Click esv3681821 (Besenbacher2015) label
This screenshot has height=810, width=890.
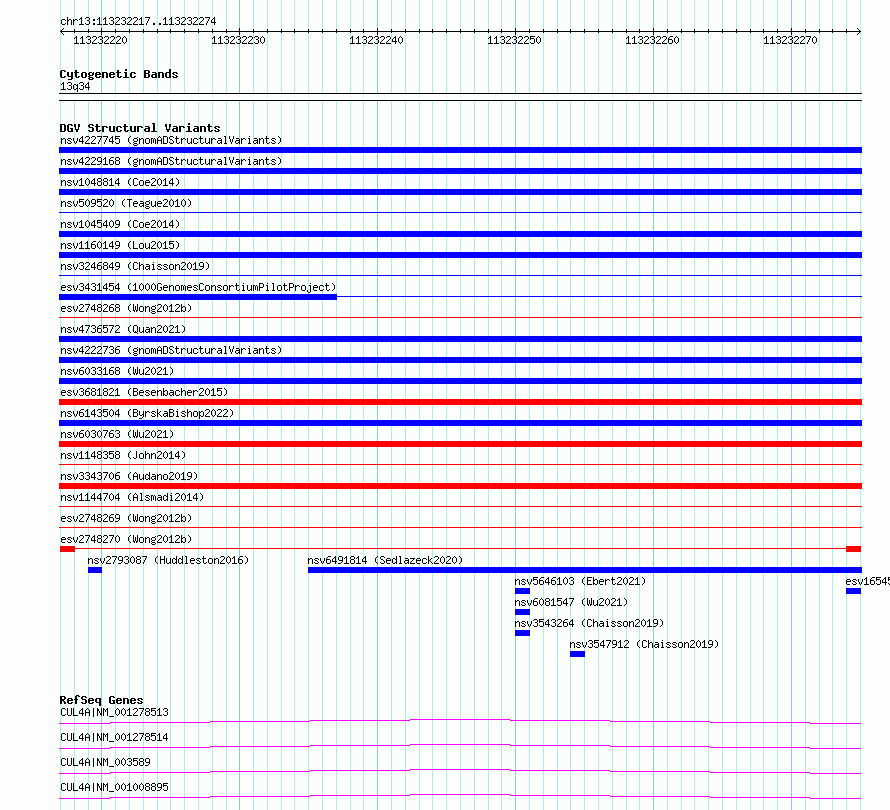(x=144, y=392)
